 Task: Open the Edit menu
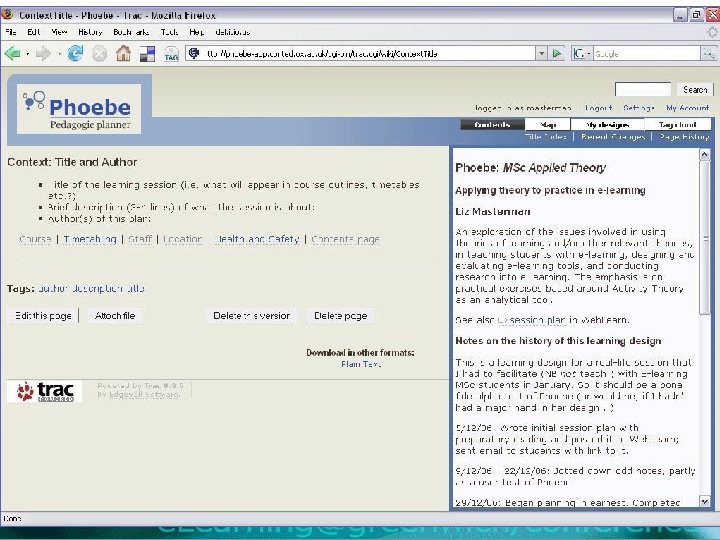click(x=34, y=32)
